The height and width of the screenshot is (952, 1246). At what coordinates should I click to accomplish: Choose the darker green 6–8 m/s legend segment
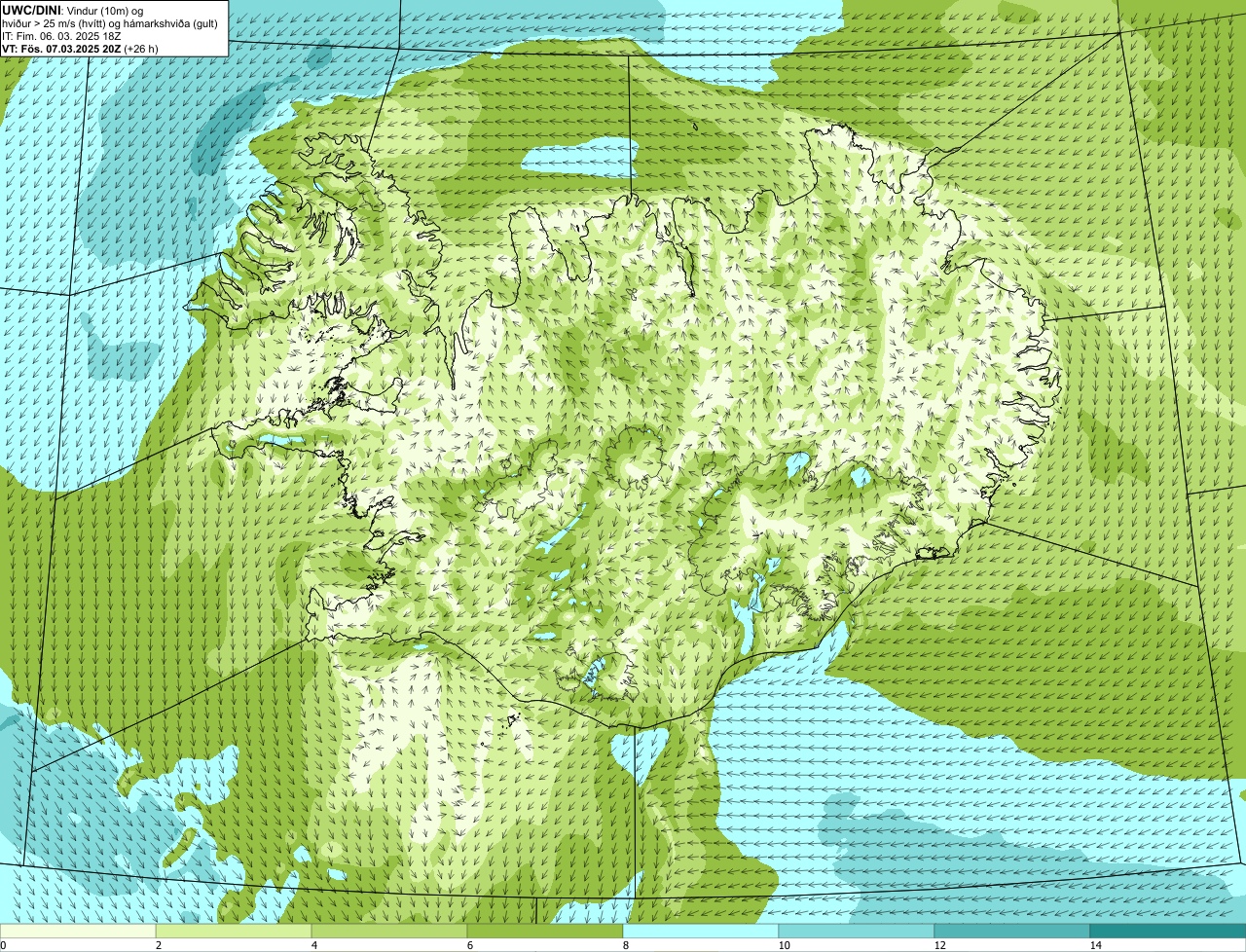click(545, 931)
